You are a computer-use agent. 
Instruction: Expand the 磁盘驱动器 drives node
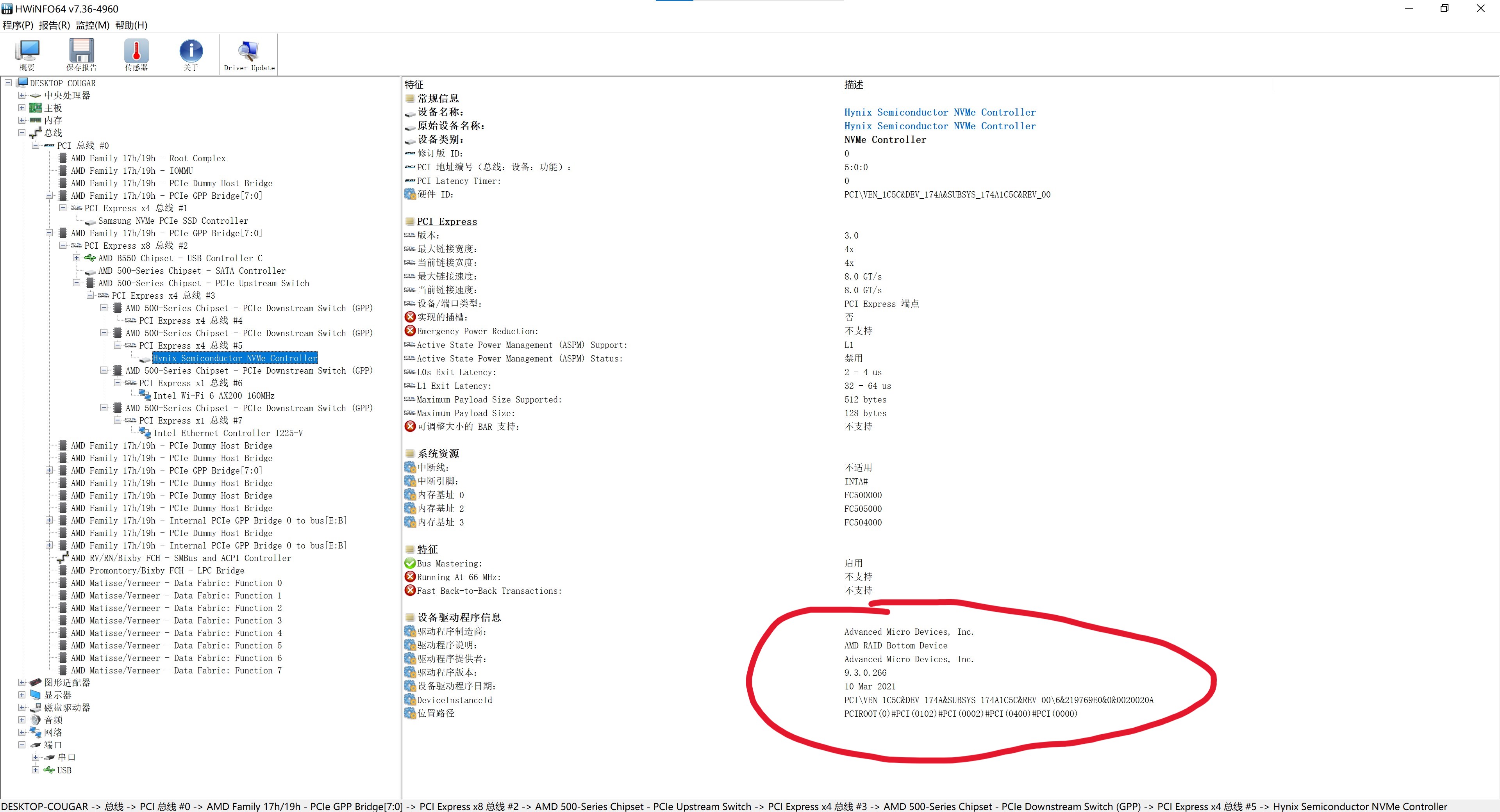point(21,707)
